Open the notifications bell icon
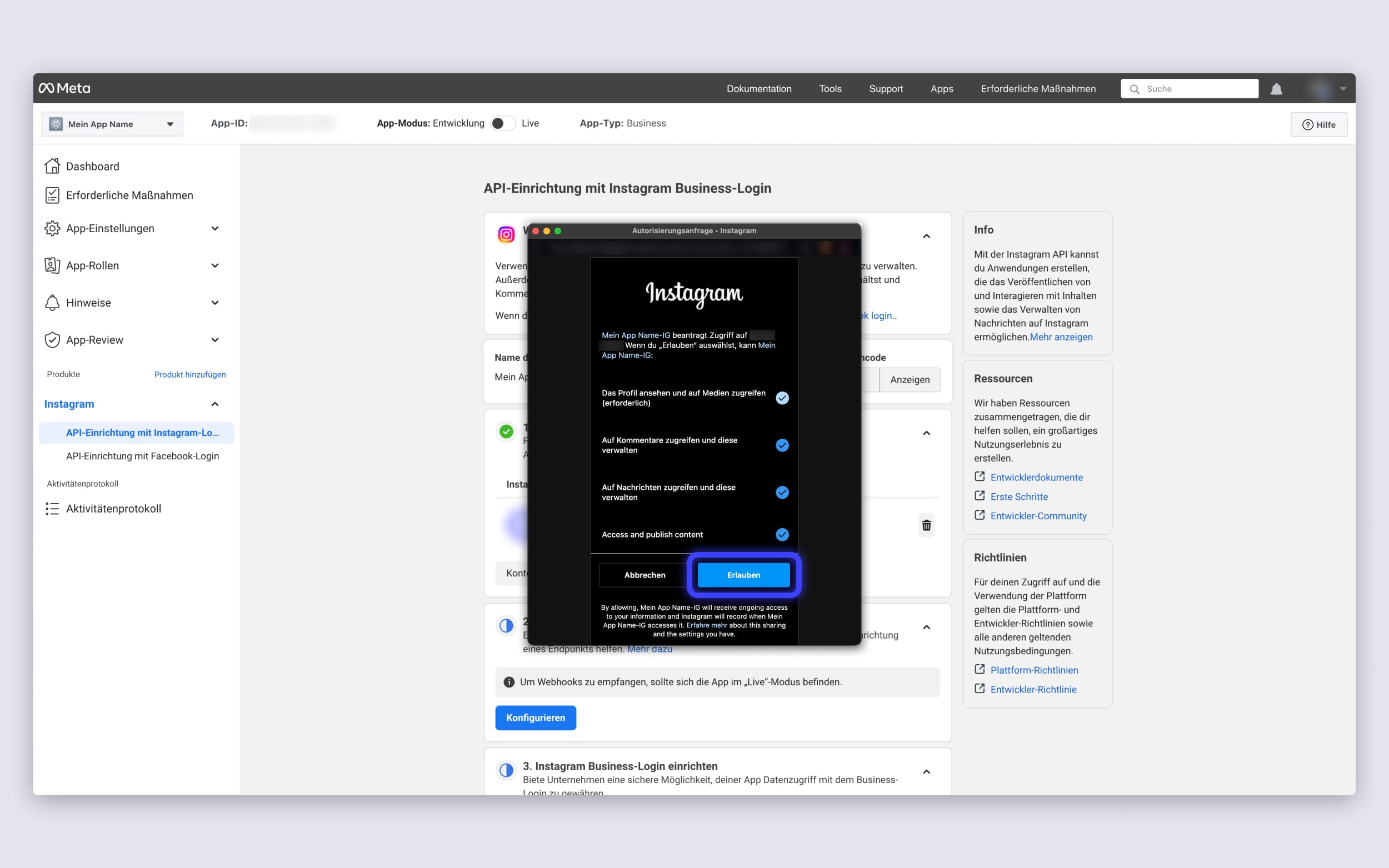The height and width of the screenshot is (868, 1389). (1276, 89)
